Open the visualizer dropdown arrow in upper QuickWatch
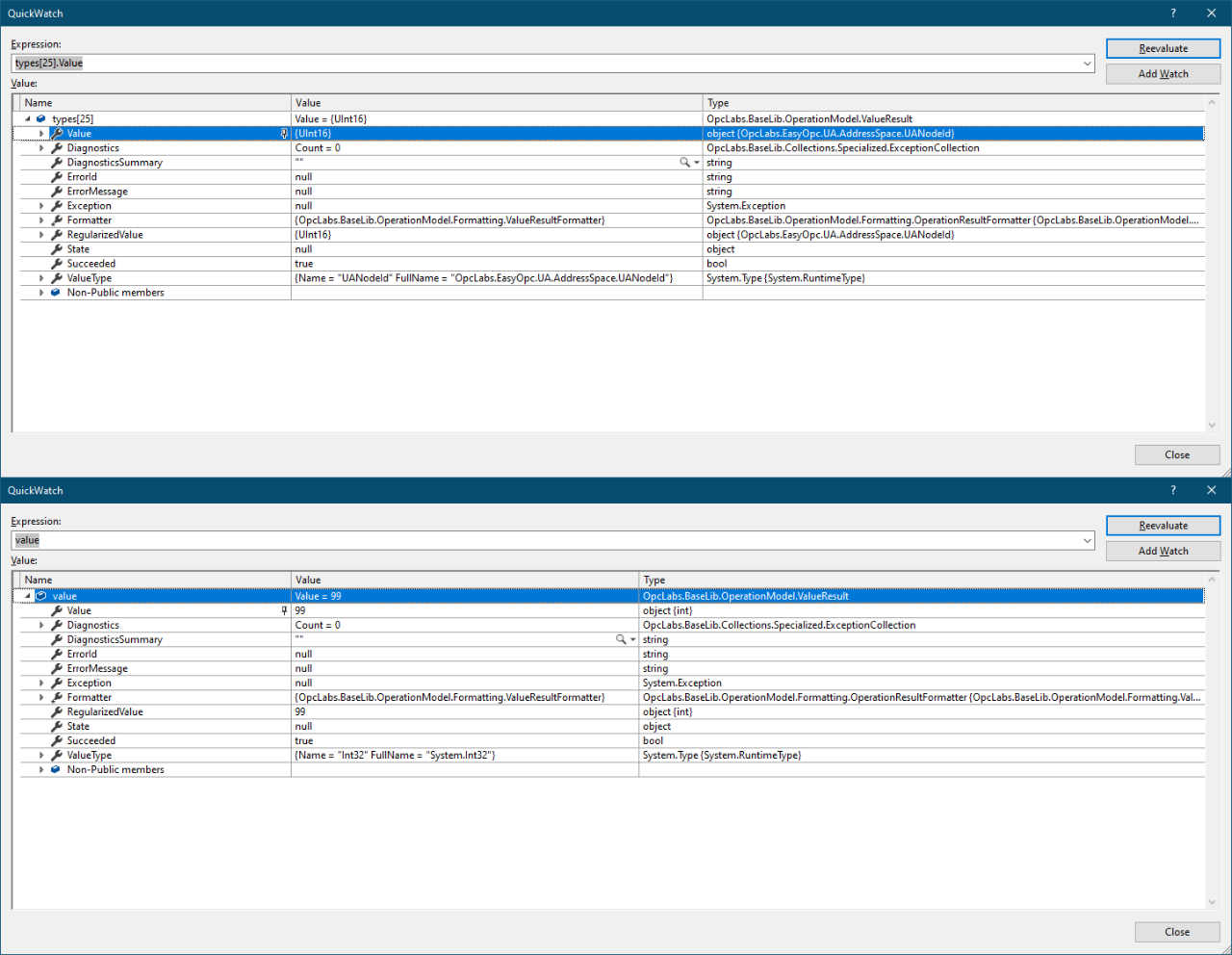The width and height of the screenshot is (1232, 955). (697, 163)
